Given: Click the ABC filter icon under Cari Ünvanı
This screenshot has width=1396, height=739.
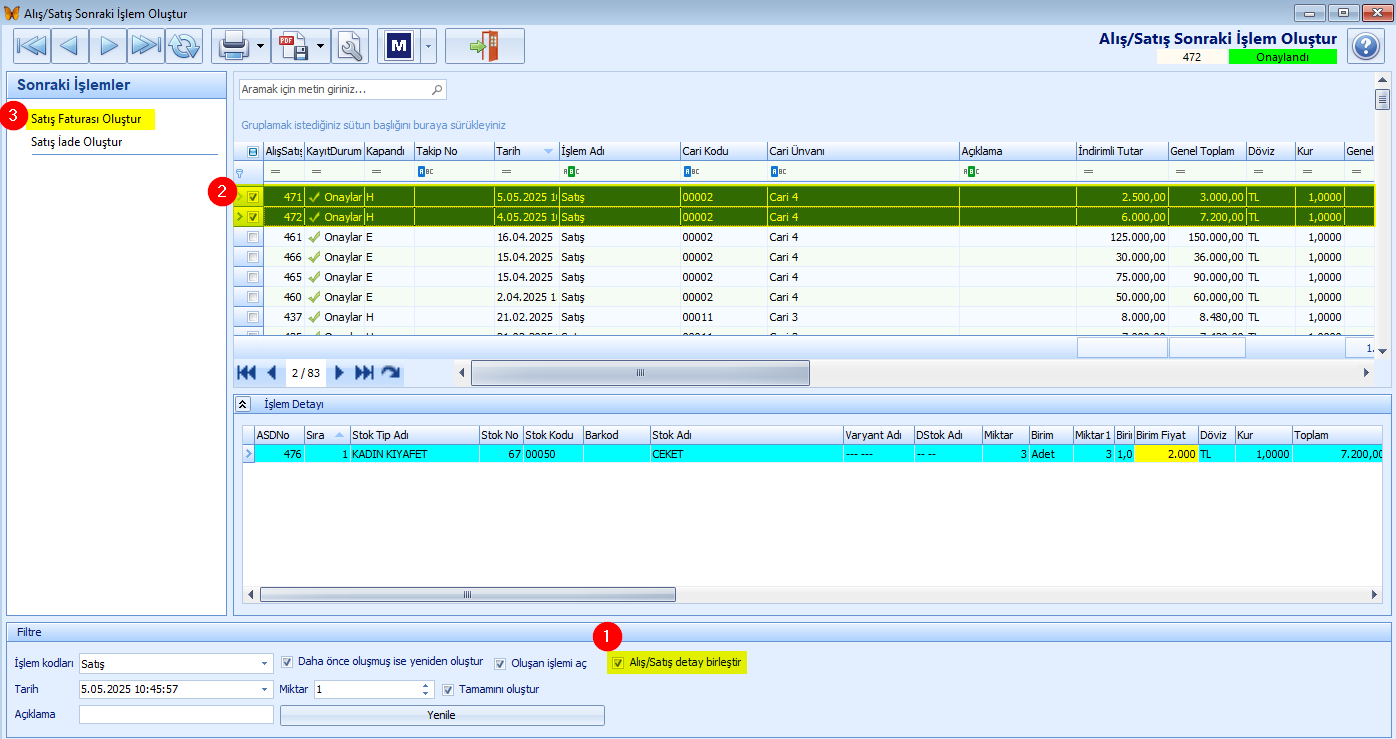Looking at the screenshot, I should (778, 171).
